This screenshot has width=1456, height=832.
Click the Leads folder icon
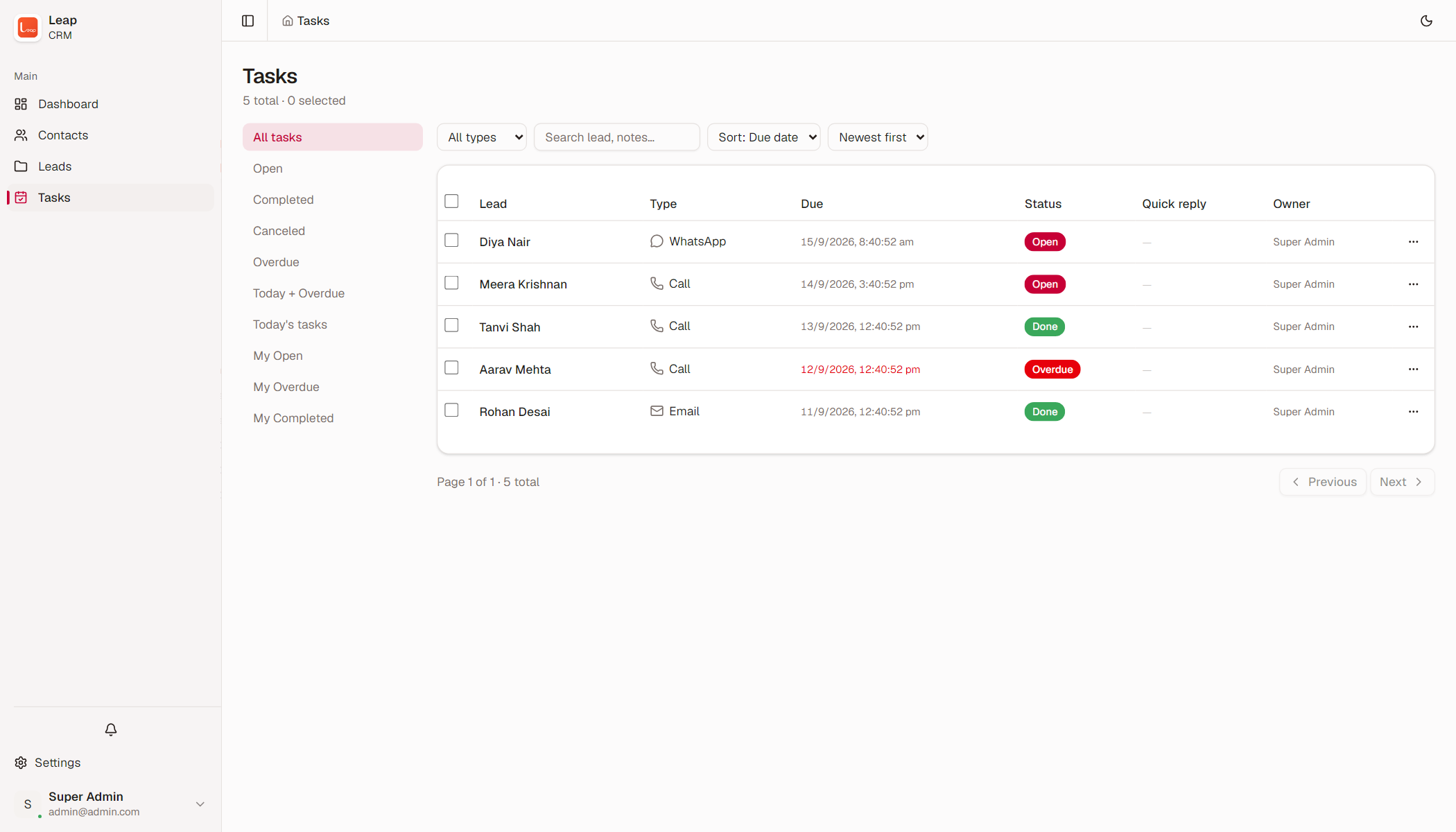(21, 166)
